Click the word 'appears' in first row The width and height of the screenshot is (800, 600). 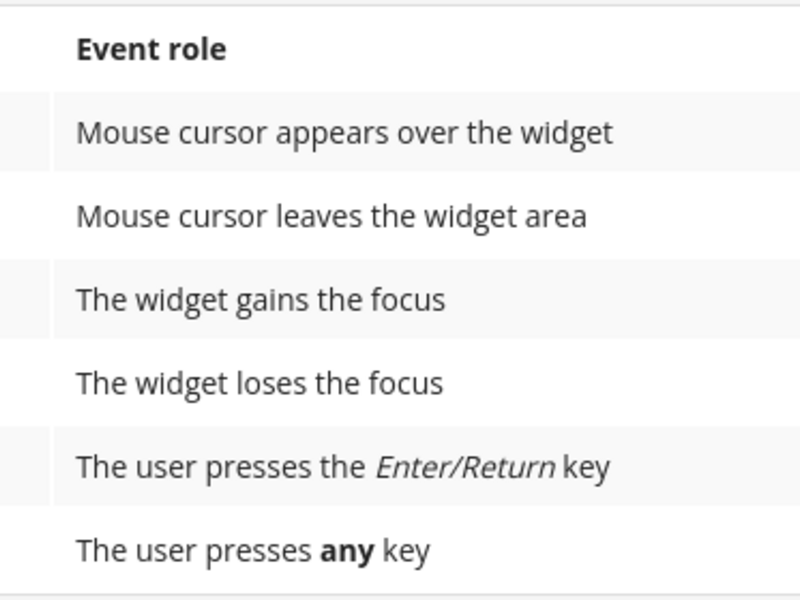coord(332,135)
